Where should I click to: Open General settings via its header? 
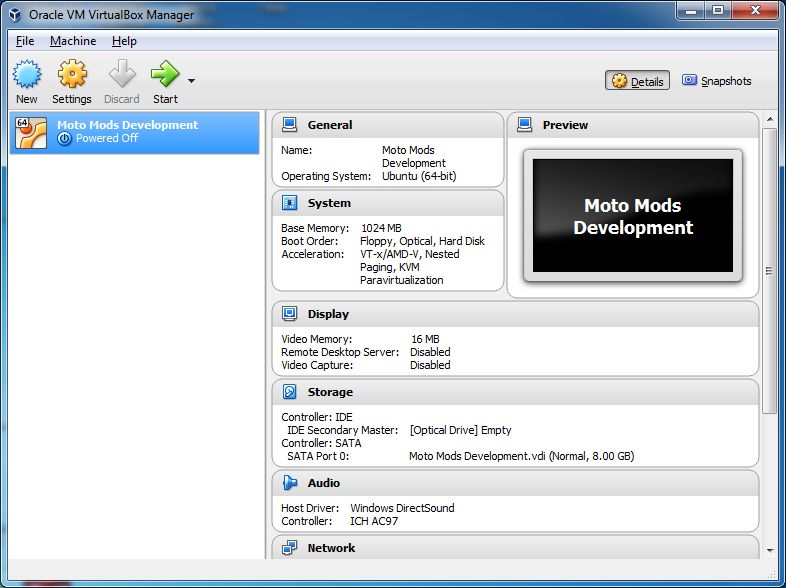point(330,125)
